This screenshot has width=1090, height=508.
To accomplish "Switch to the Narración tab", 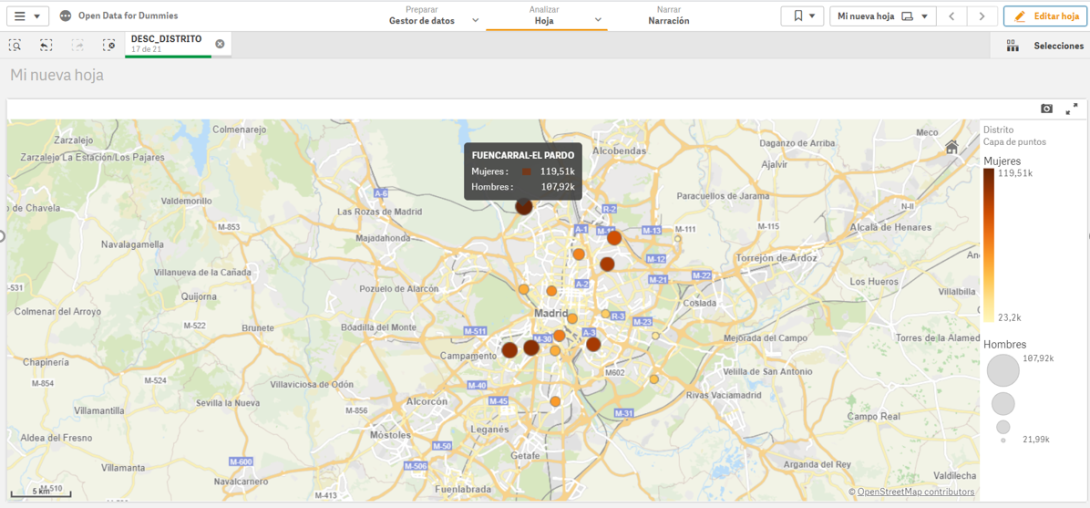I will pyautogui.click(x=668, y=15).
